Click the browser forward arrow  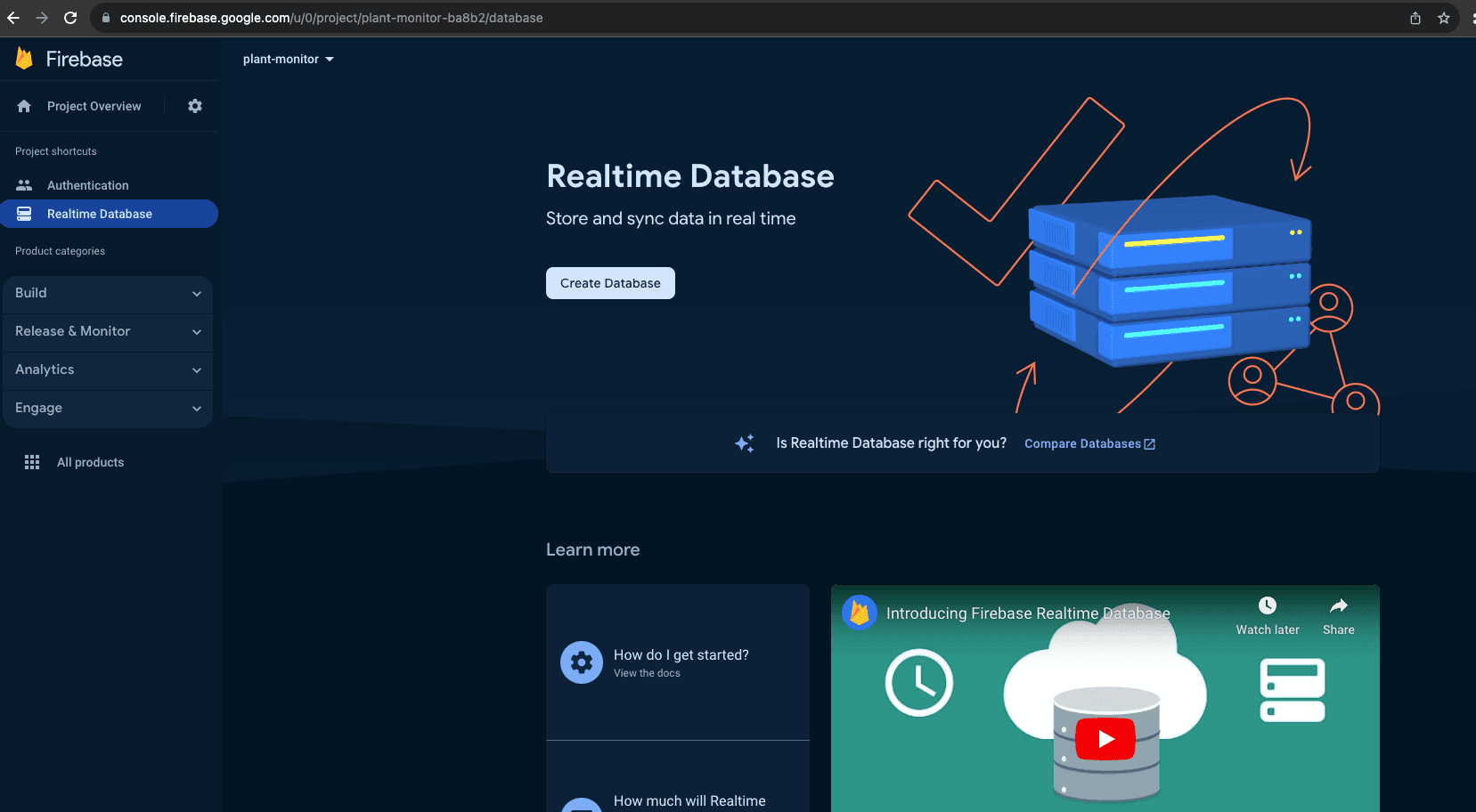tap(42, 18)
